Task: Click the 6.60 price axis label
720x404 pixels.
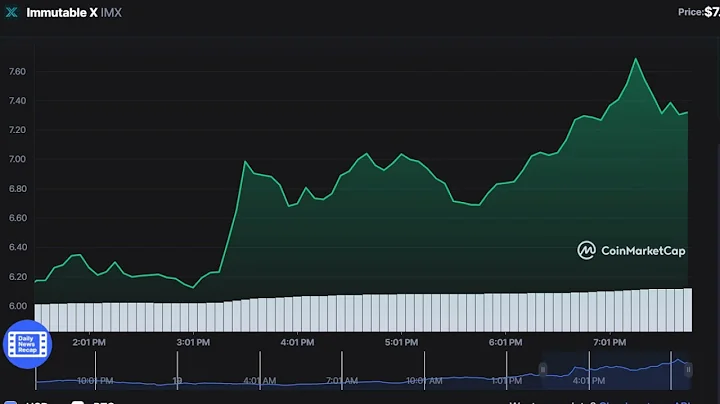Action: tap(17, 218)
